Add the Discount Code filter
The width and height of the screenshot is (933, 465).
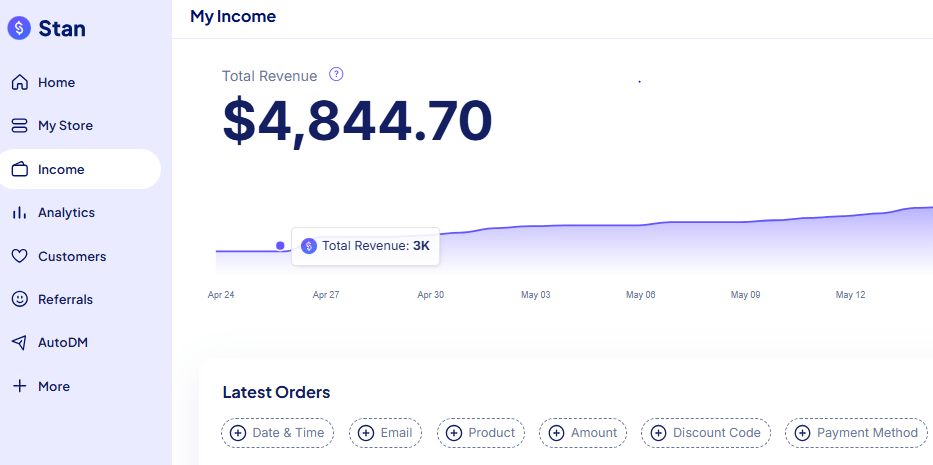click(706, 433)
